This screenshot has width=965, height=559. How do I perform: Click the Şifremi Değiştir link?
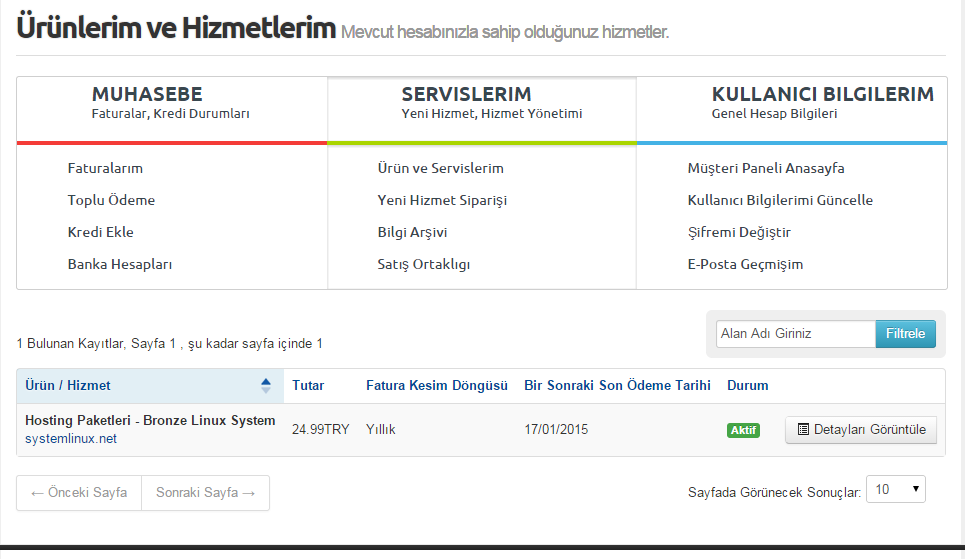739,232
